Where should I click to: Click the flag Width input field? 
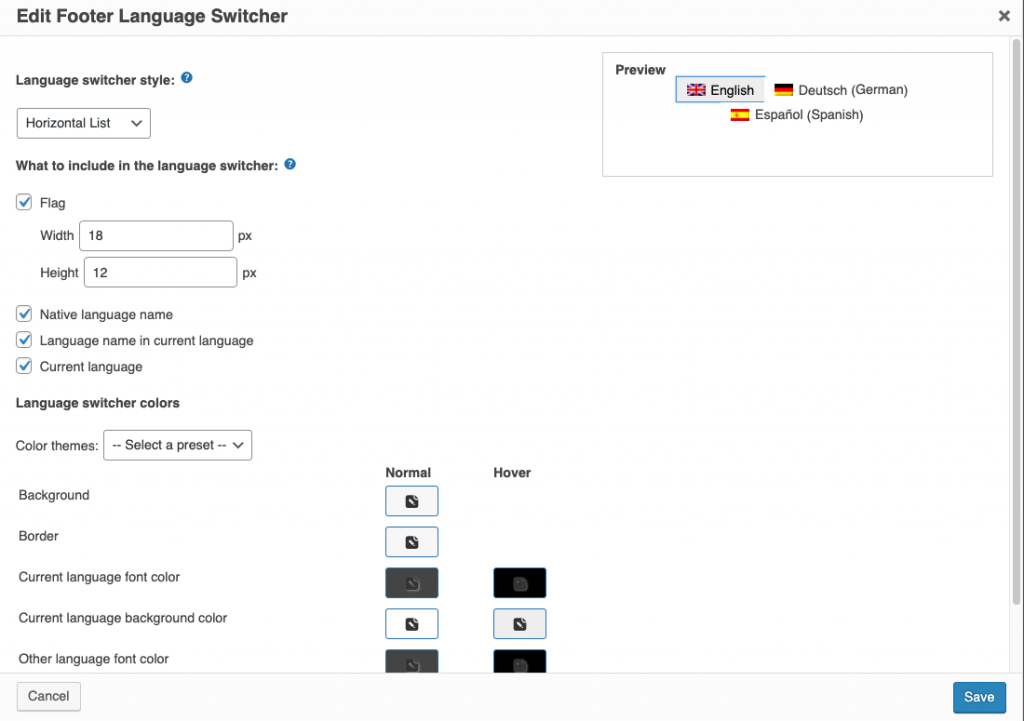[x=155, y=235]
